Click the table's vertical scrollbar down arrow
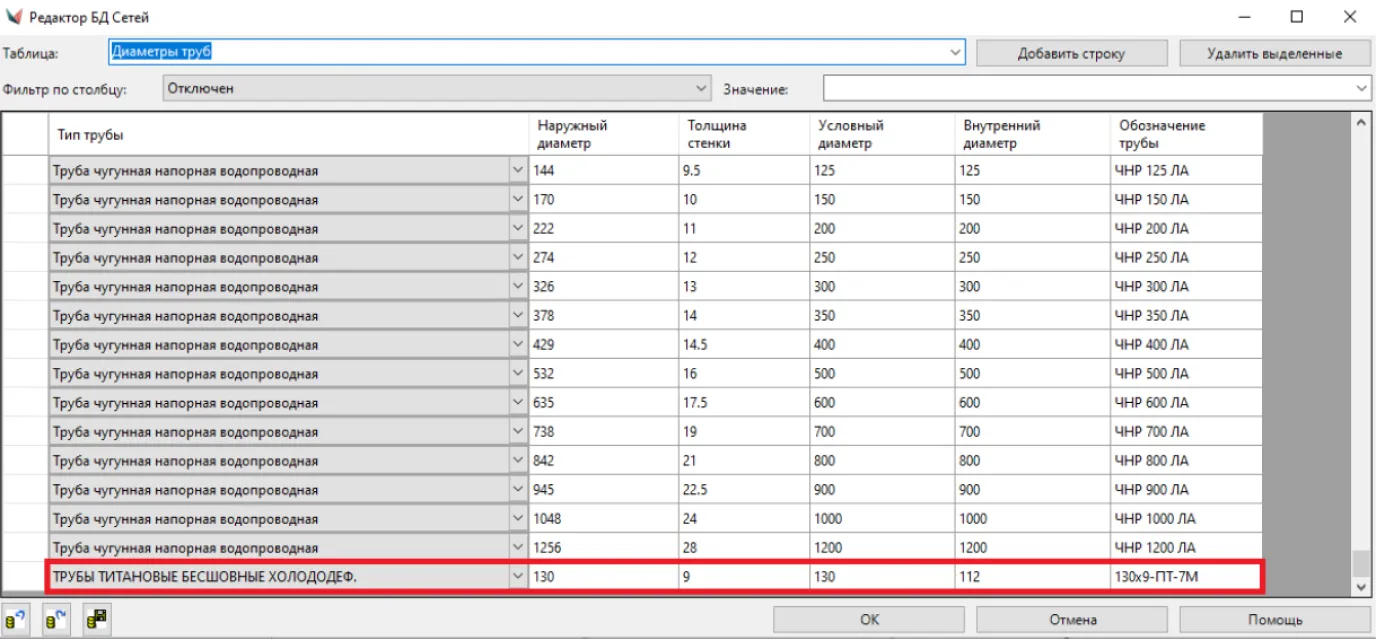The height and width of the screenshot is (640, 1376). tap(1361, 588)
